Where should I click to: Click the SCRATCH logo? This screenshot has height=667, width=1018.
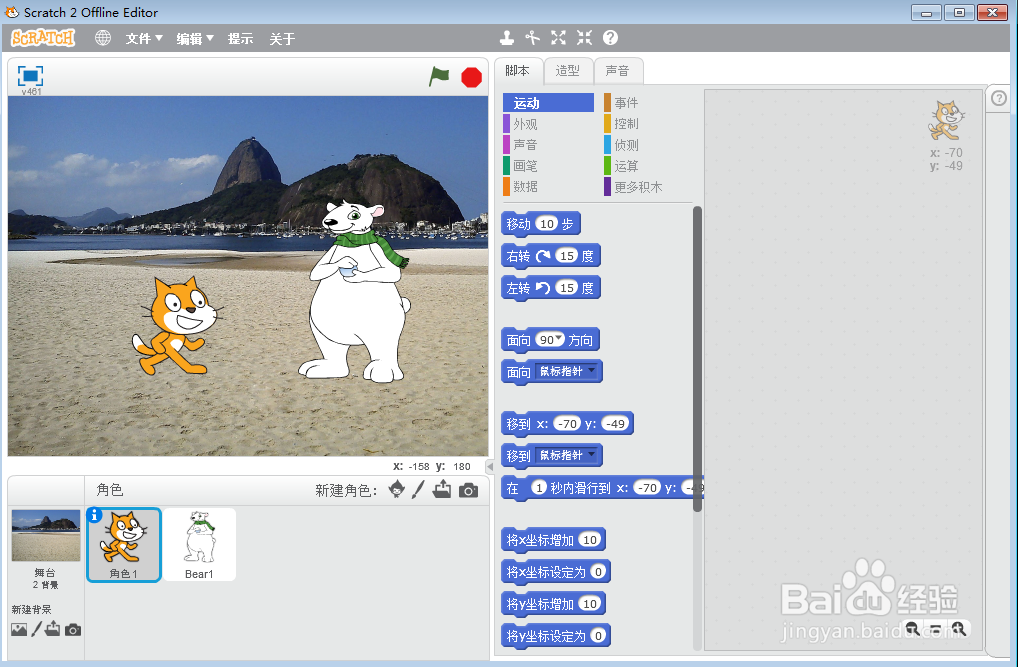(43, 38)
